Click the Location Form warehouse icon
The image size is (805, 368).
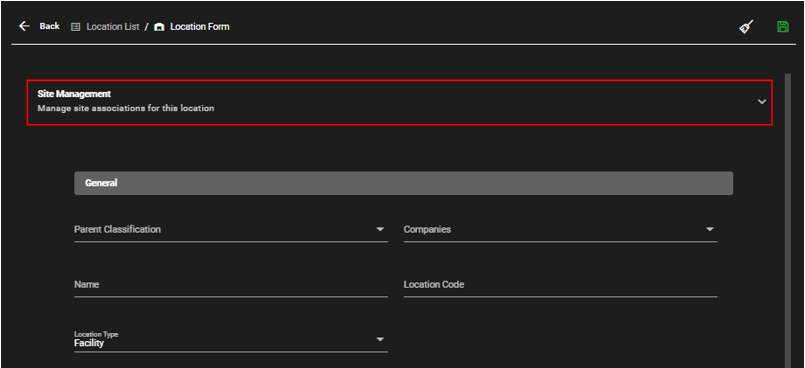(x=159, y=27)
